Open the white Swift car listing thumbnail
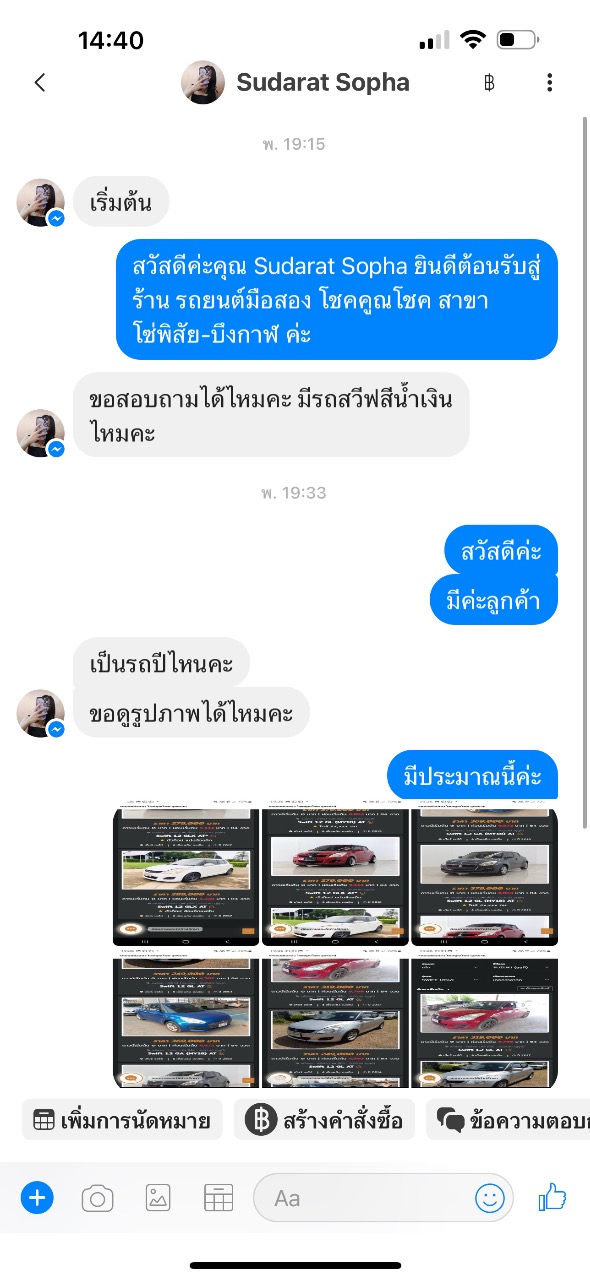The width and height of the screenshot is (590, 1280). coord(186,877)
